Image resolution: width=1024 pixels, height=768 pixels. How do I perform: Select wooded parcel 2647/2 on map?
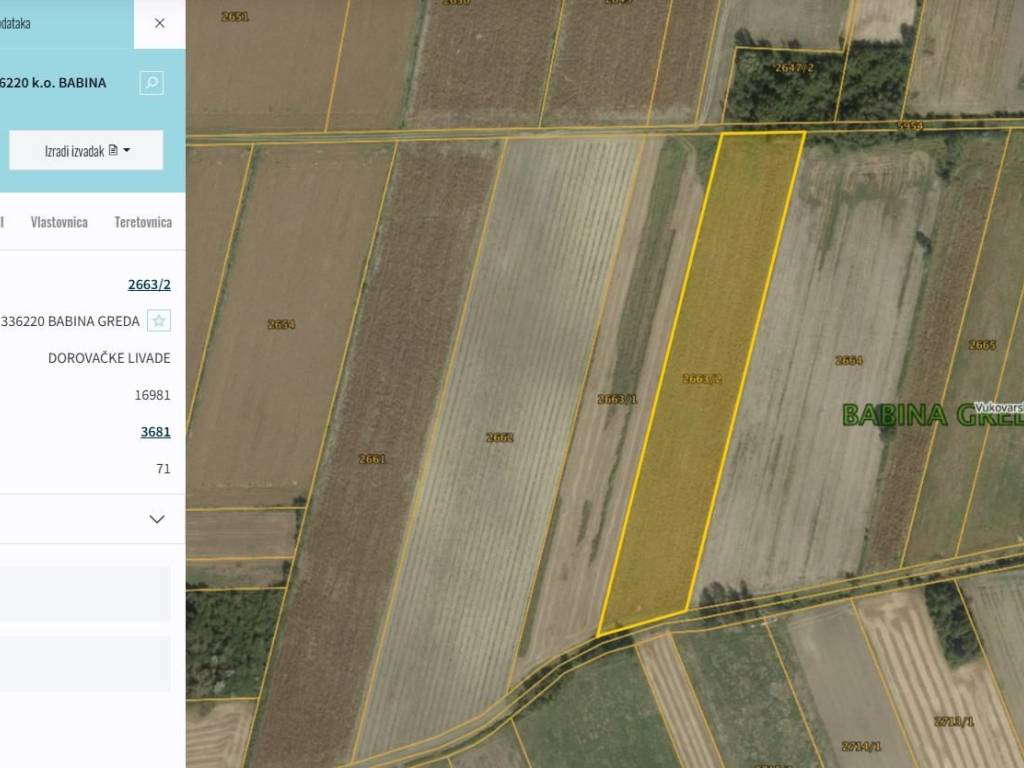[x=794, y=68]
